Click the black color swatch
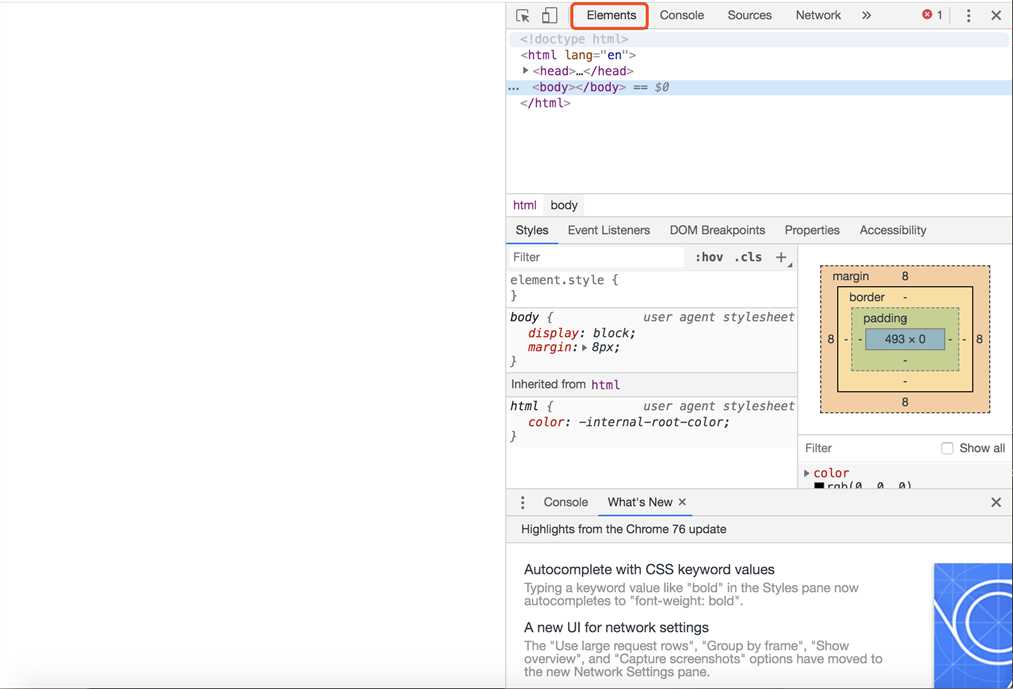 pyautogui.click(x=819, y=485)
